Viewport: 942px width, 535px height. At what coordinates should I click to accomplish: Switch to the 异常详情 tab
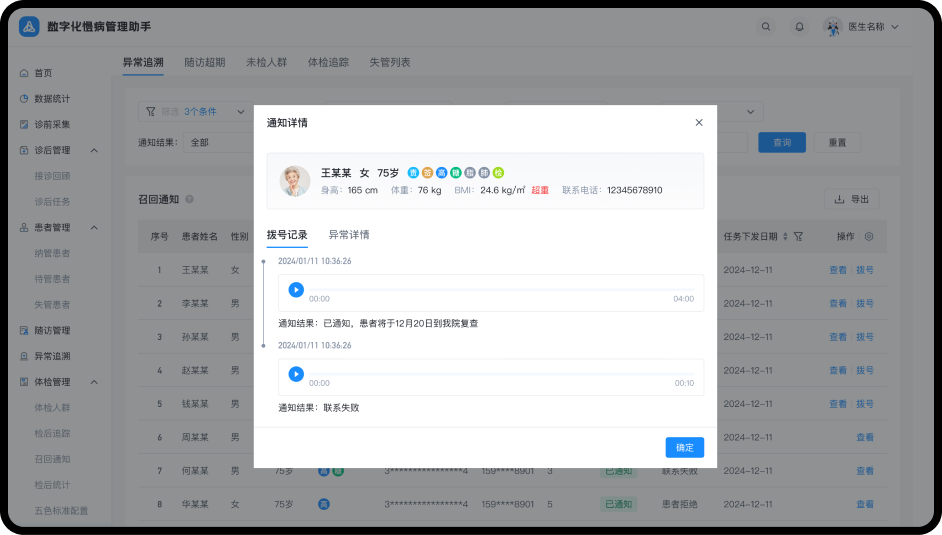[349, 235]
